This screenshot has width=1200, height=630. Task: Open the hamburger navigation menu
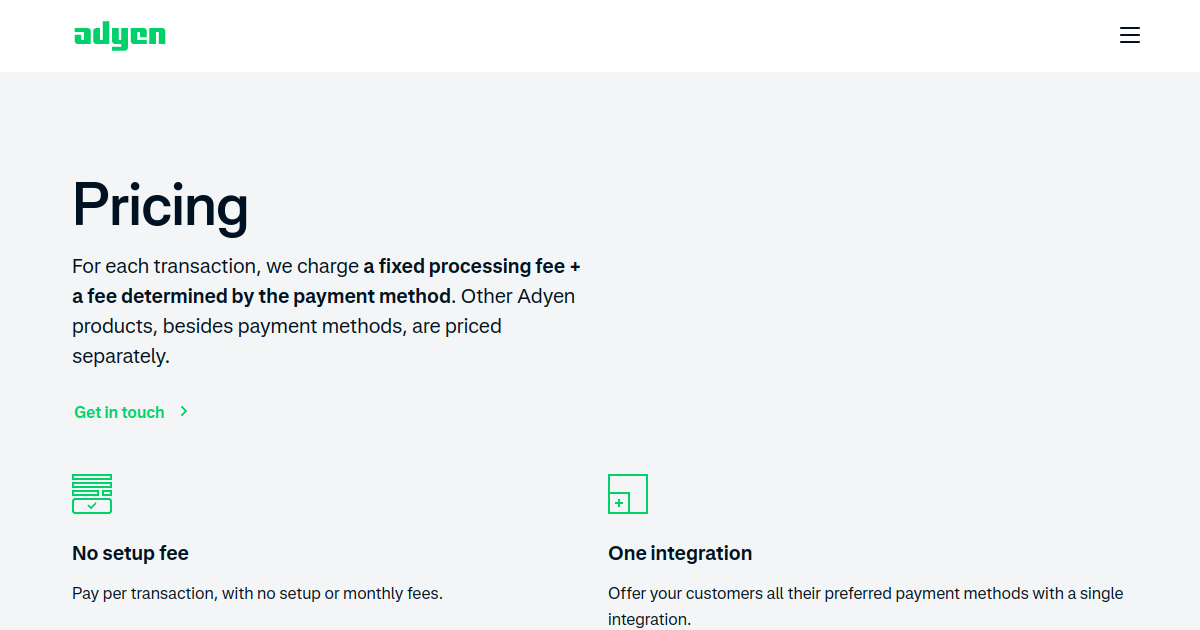coord(1130,36)
